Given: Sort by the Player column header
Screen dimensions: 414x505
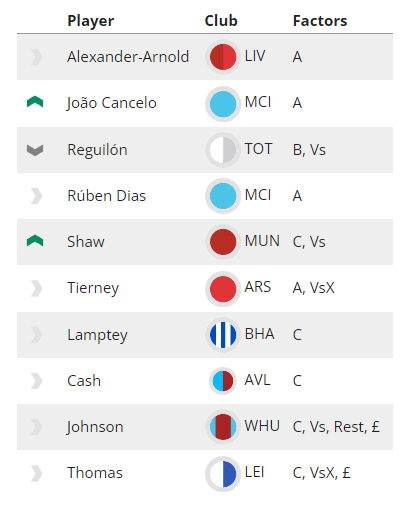Looking at the screenshot, I should point(91,21).
